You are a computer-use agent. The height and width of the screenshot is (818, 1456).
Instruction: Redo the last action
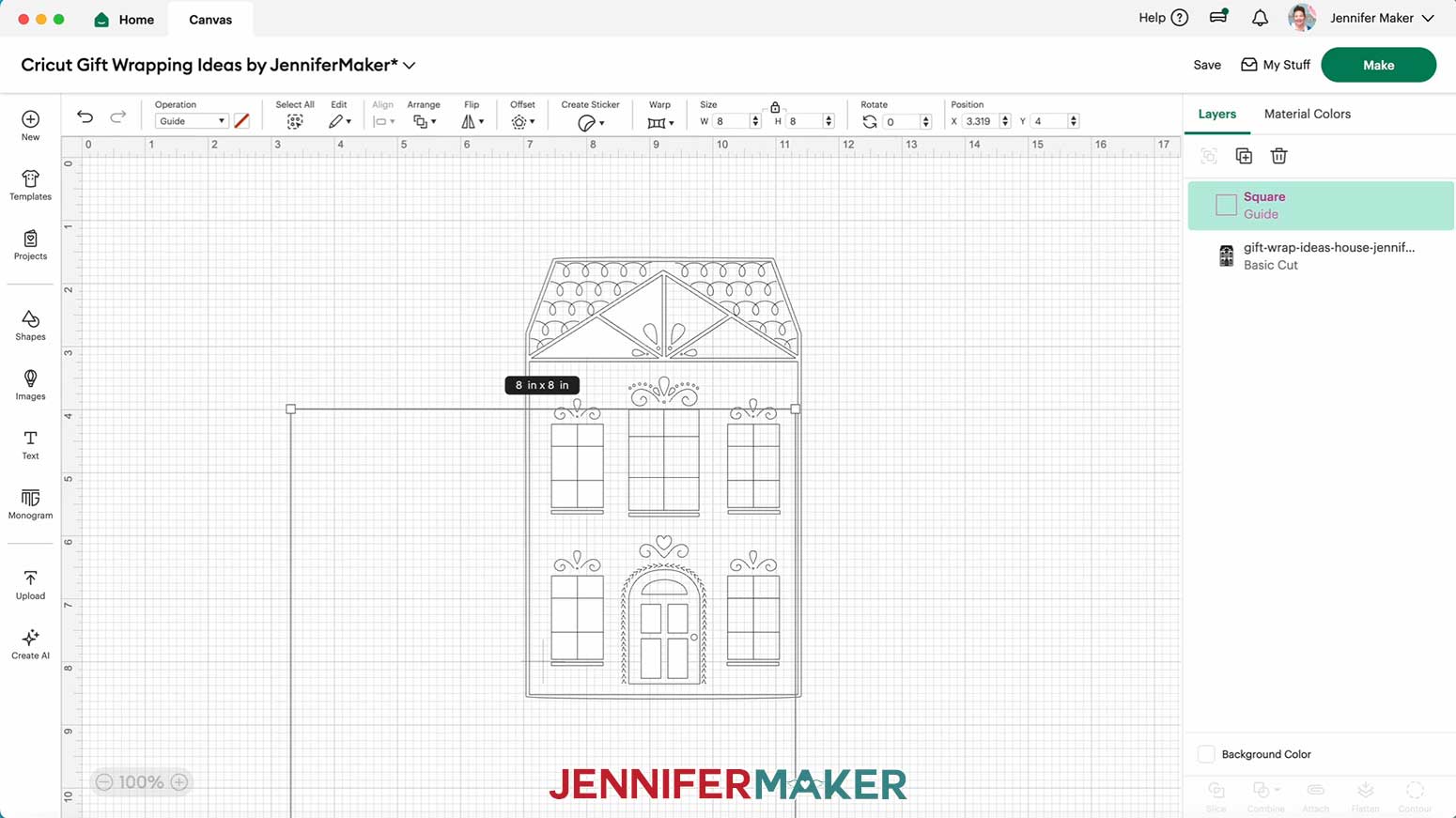(x=117, y=116)
